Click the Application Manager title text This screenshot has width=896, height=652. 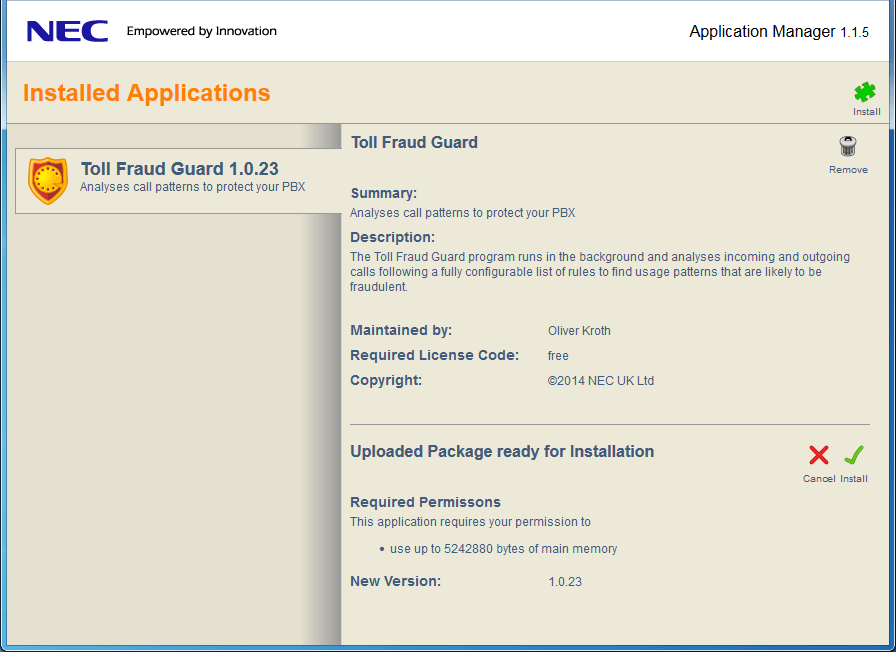761,32
